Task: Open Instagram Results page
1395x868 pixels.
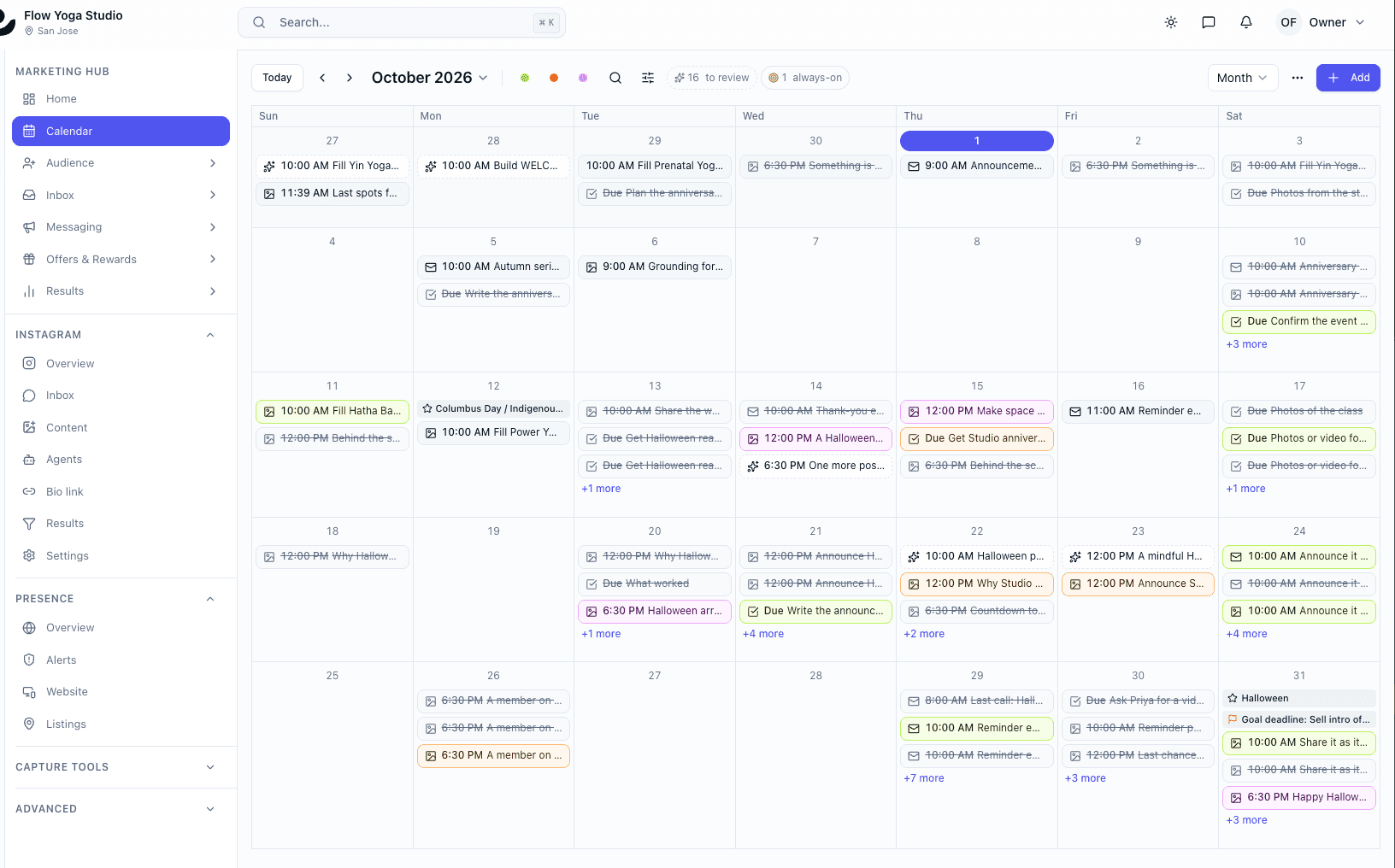Action: [121, 524]
